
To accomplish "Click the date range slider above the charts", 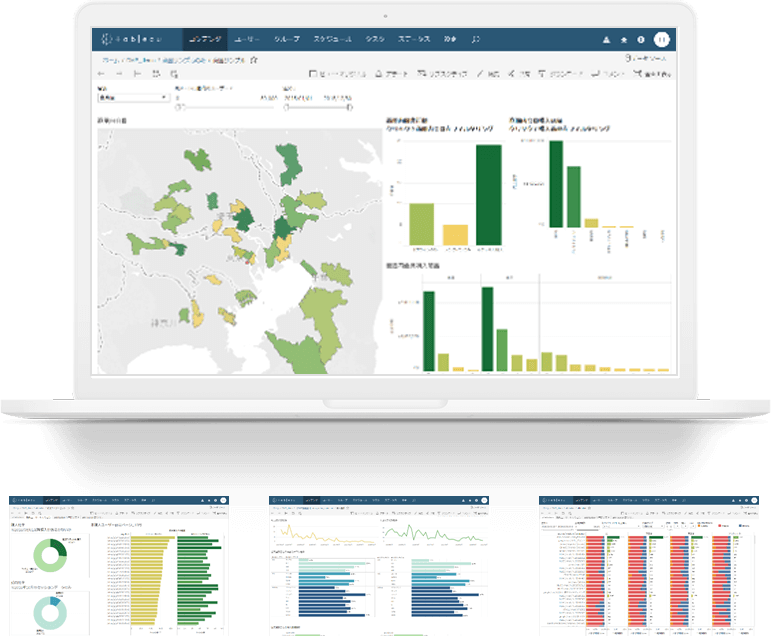I will (318, 106).
